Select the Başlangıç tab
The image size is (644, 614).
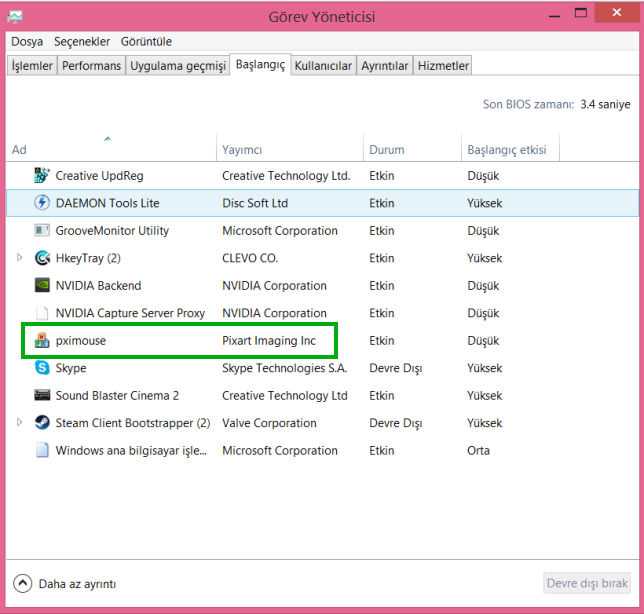pyautogui.click(x=260, y=65)
